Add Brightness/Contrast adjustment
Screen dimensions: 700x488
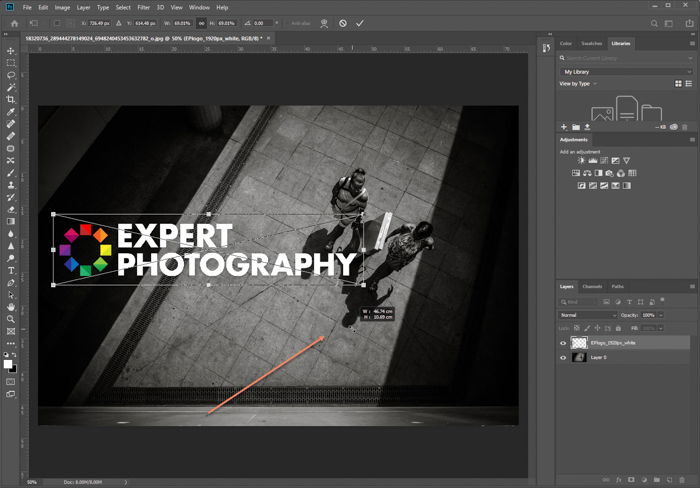click(581, 160)
